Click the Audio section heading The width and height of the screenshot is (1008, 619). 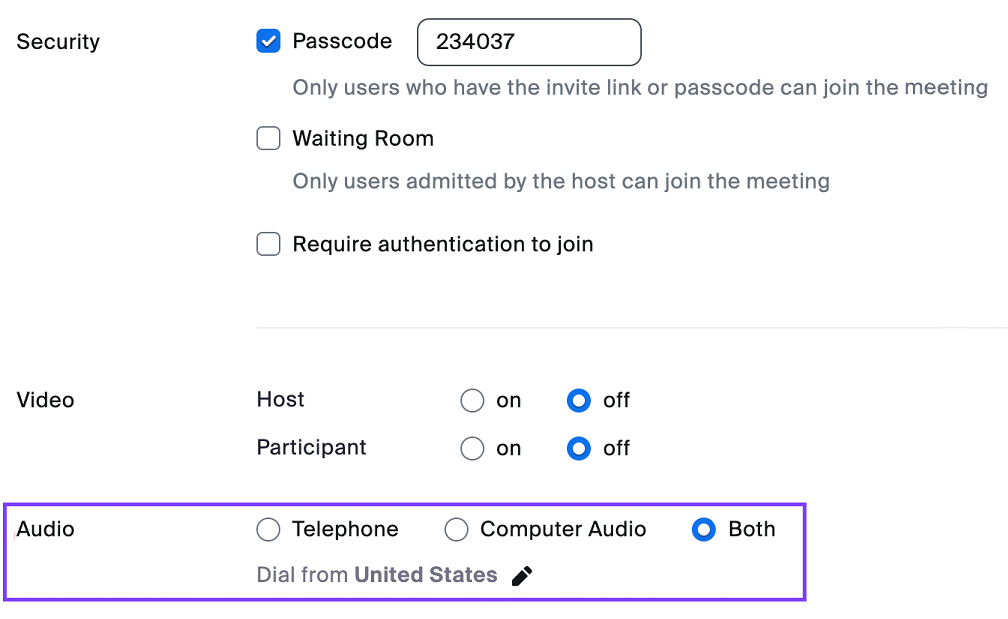[x=45, y=529]
